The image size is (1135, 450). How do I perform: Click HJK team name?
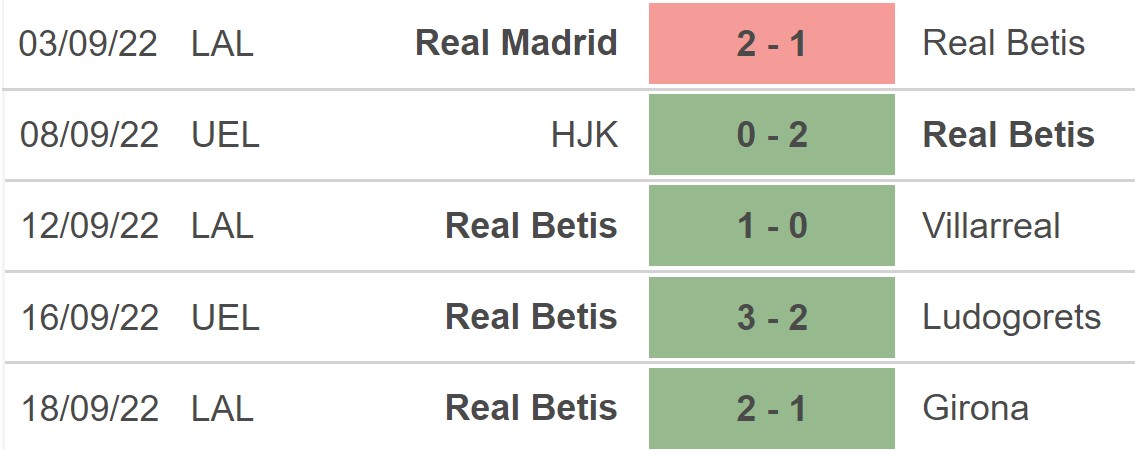(584, 135)
